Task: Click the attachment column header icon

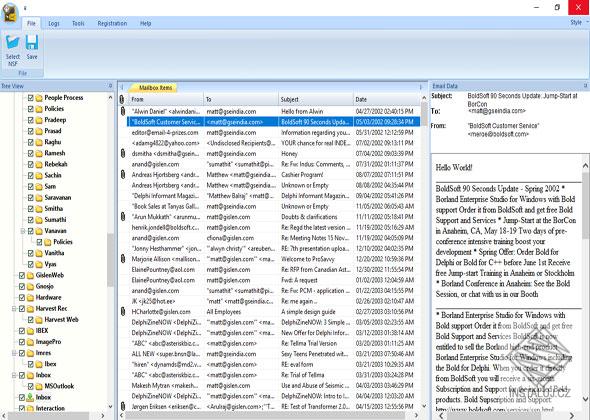Action: click(122, 99)
